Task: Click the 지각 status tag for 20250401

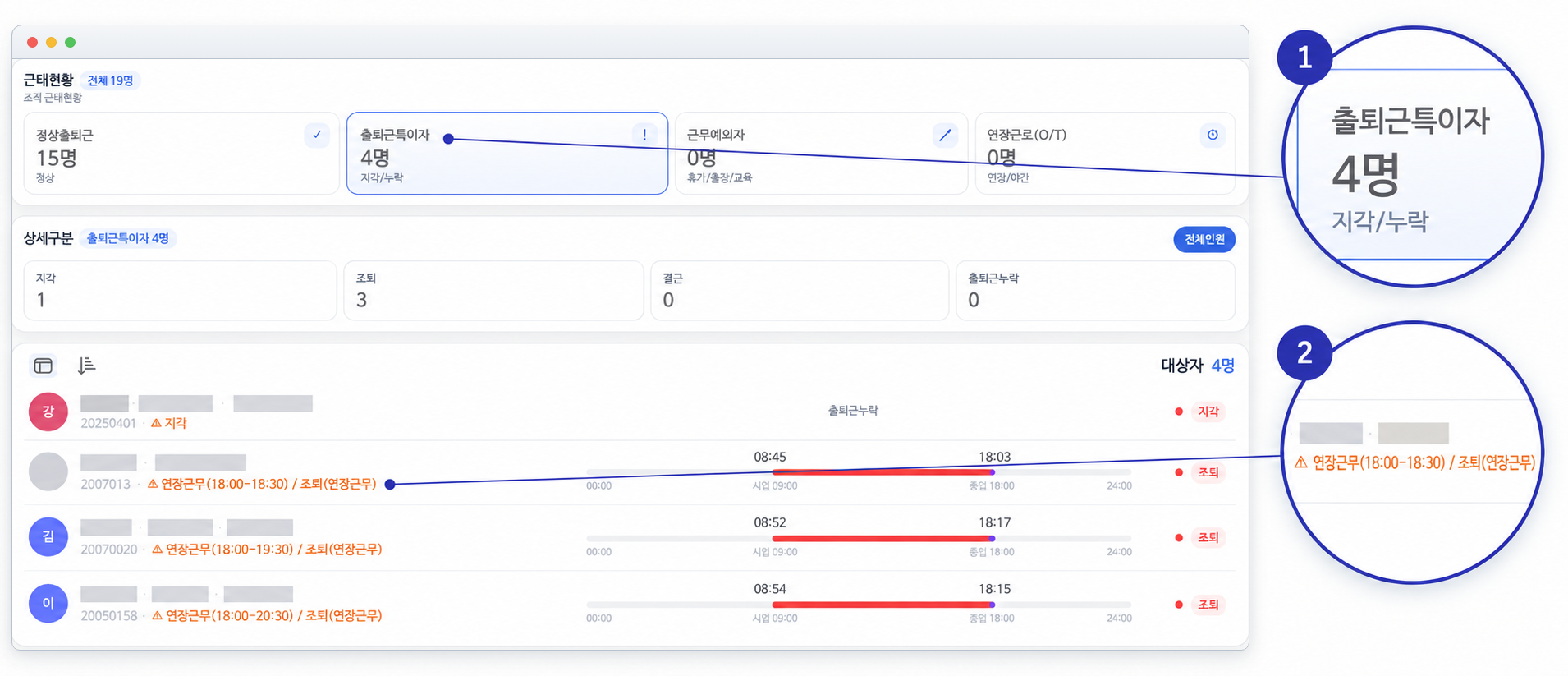Action: (1208, 412)
